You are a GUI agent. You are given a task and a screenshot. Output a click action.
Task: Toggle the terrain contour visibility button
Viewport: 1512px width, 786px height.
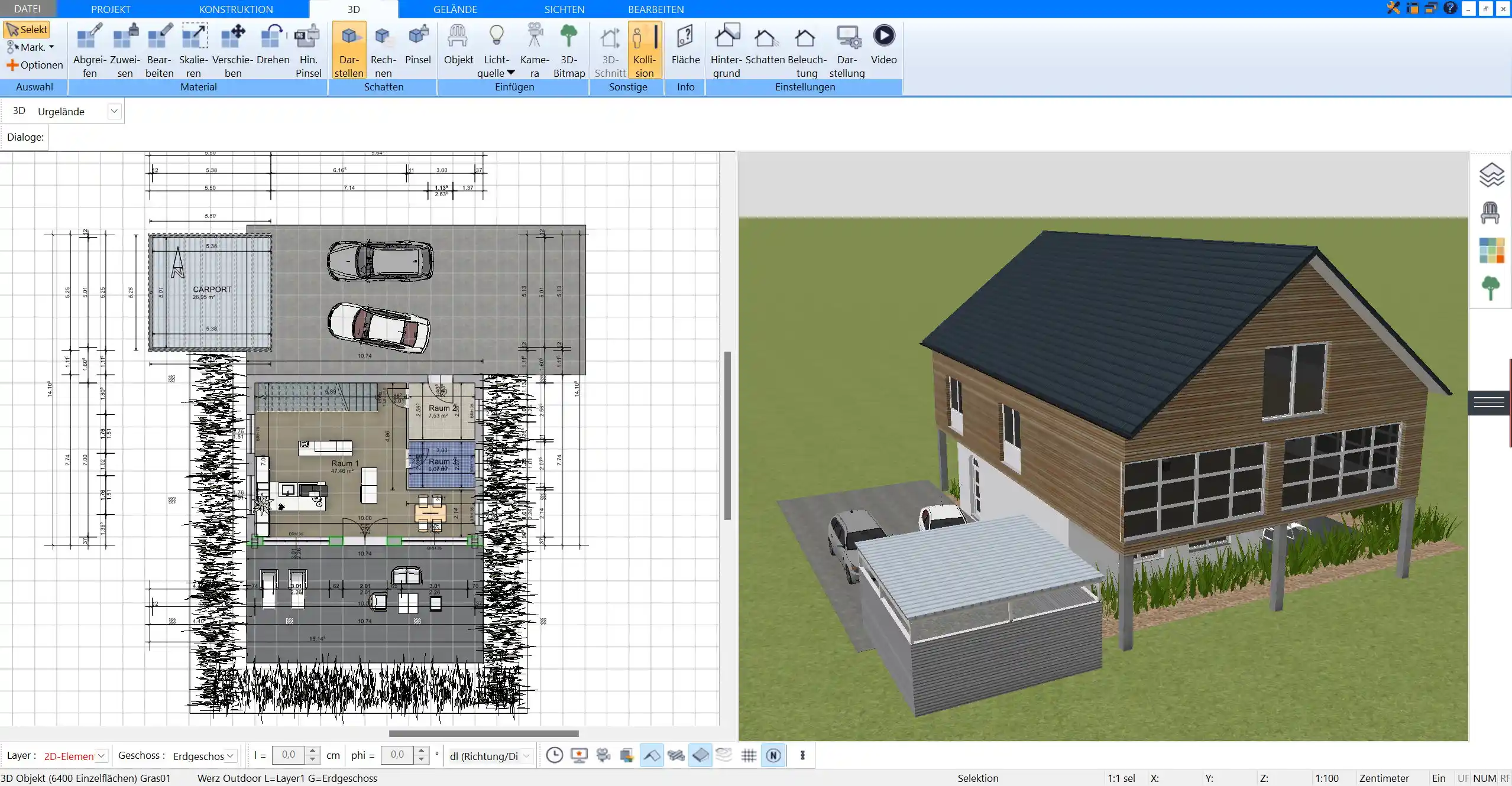point(724,755)
